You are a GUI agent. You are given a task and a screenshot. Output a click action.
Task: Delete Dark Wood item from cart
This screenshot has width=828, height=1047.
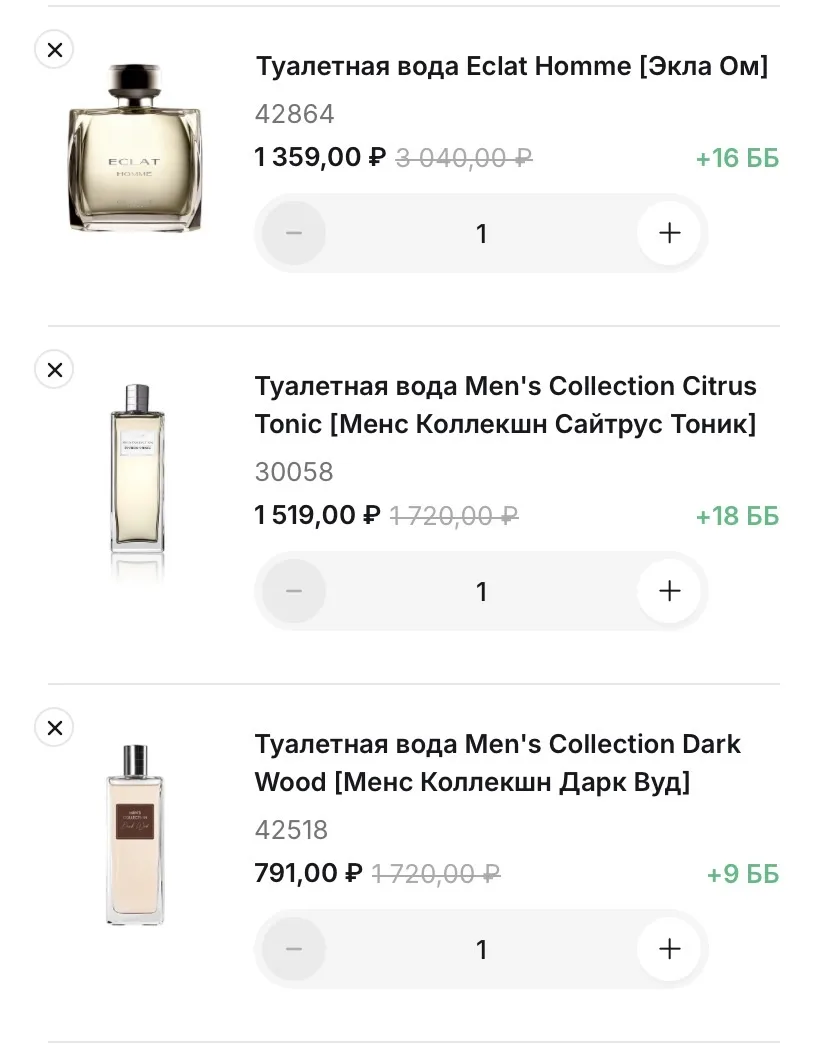coord(54,728)
